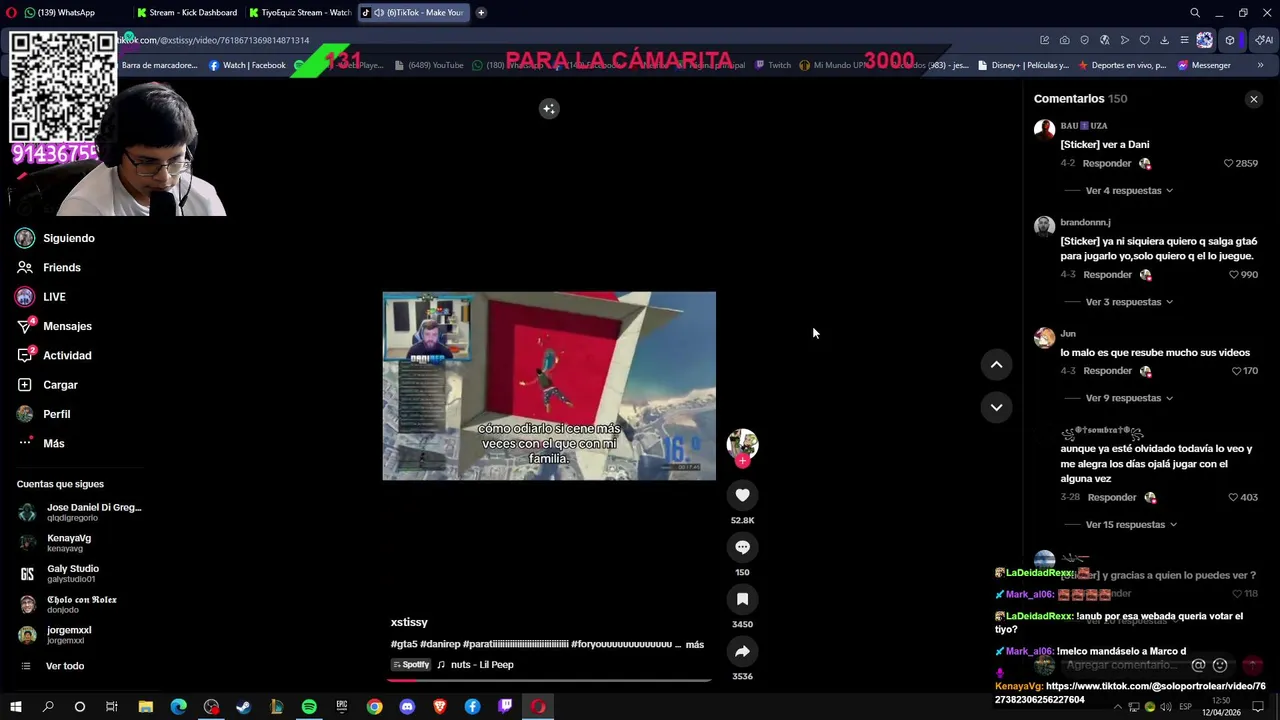The image size is (1280, 720).
Task: Show more bookmarks with the double chevron
Action: pos(1260,65)
